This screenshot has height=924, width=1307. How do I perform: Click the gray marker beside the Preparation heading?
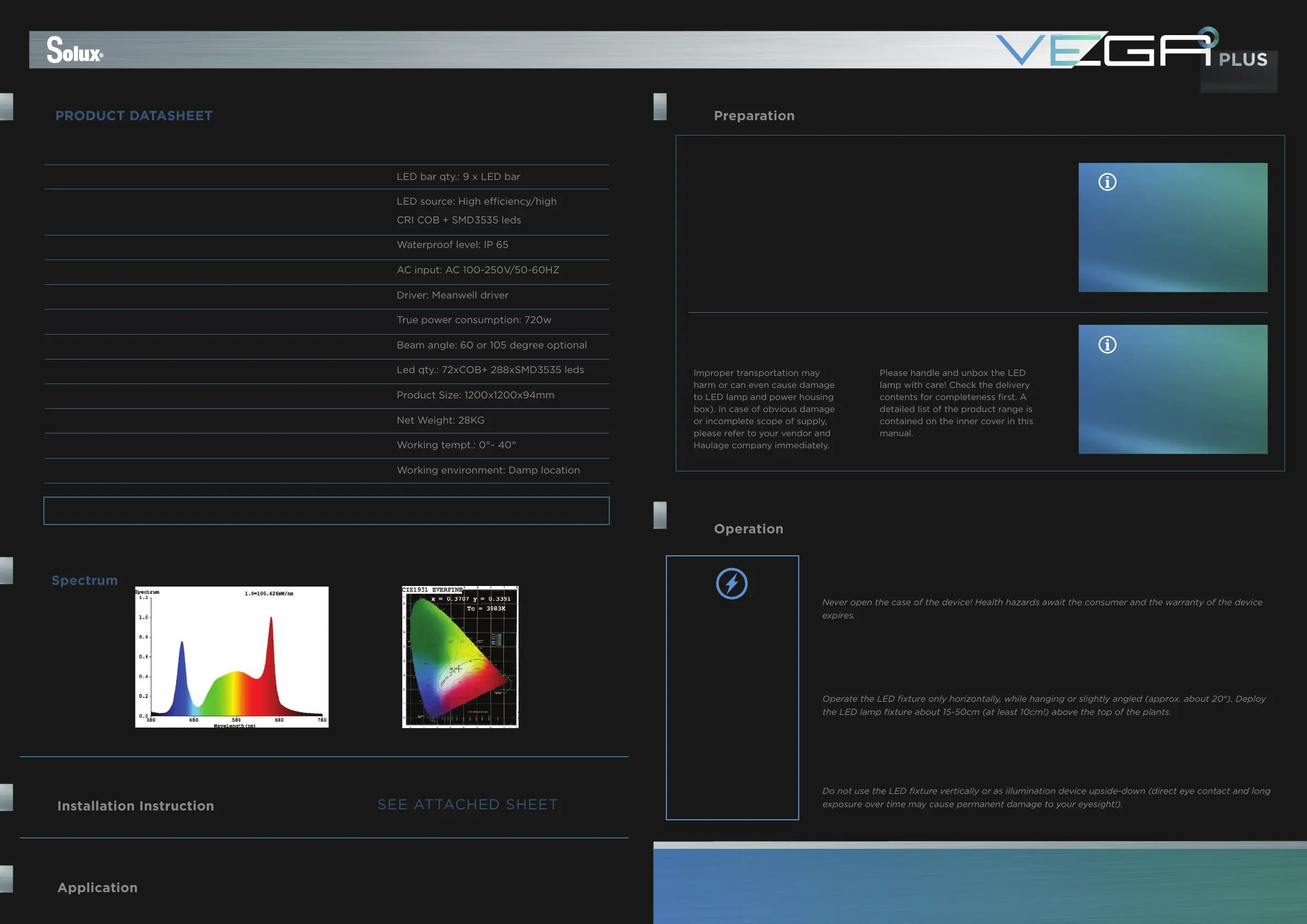660,107
